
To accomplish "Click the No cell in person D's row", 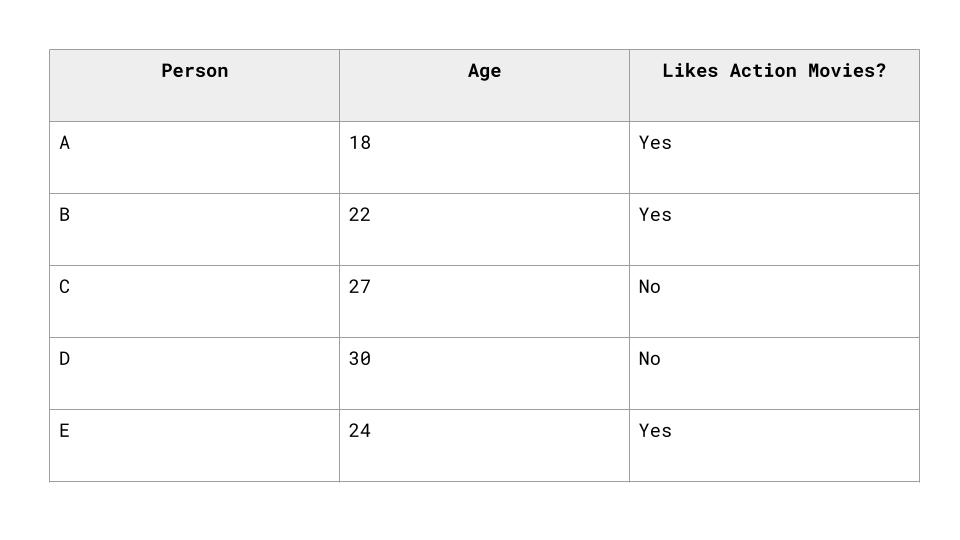I will (774, 373).
